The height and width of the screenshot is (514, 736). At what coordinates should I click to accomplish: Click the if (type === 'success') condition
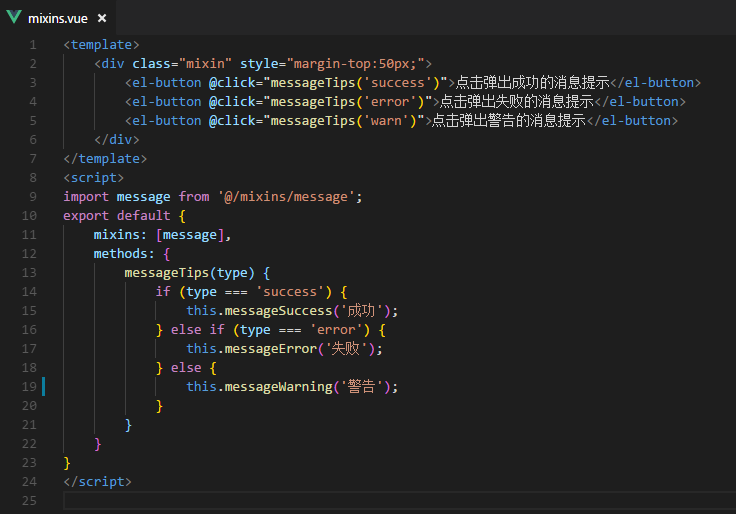pyautogui.click(x=244, y=292)
